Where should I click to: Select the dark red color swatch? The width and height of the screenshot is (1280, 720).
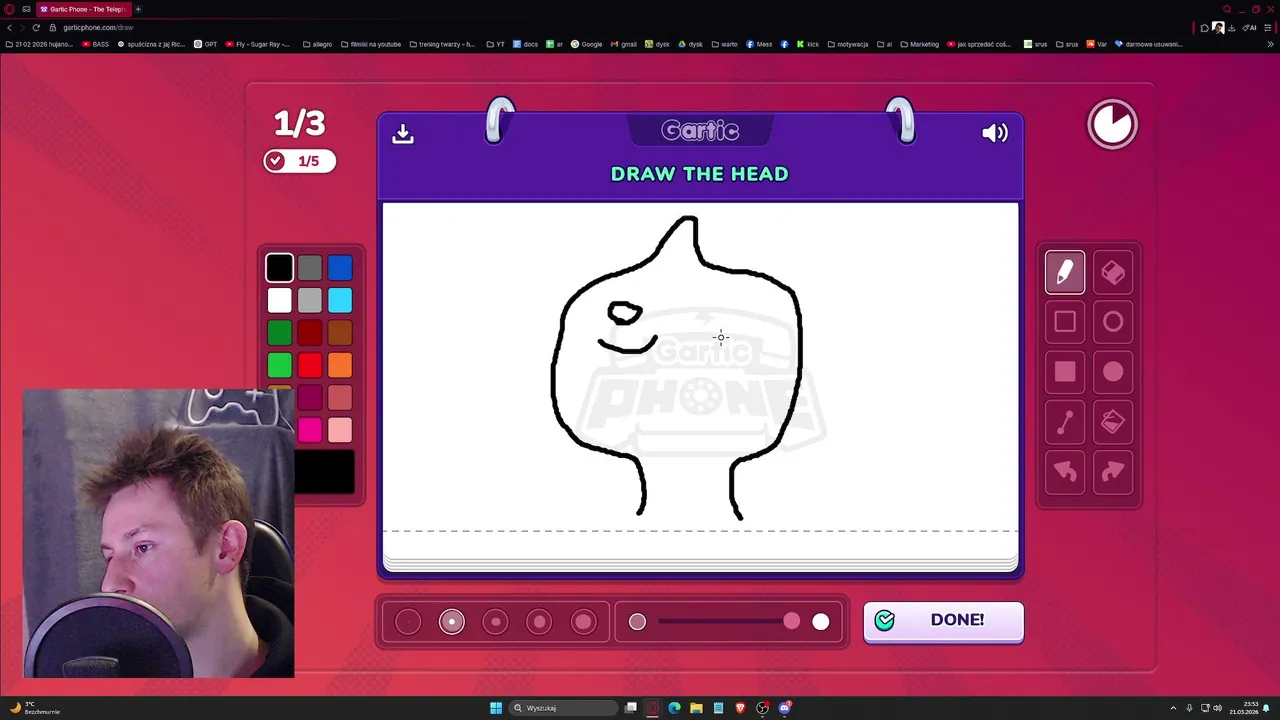coord(310,333)
